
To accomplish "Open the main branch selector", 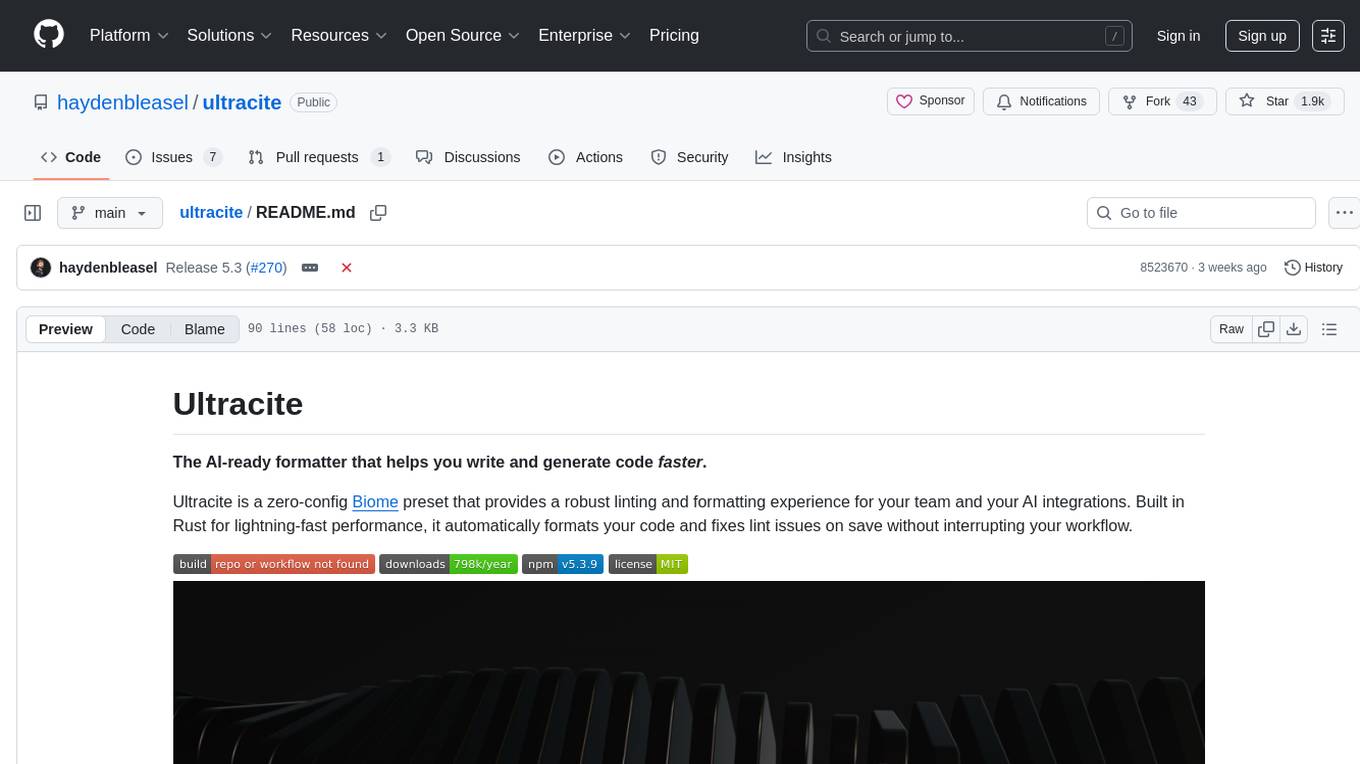I will [x=110, y=213].
